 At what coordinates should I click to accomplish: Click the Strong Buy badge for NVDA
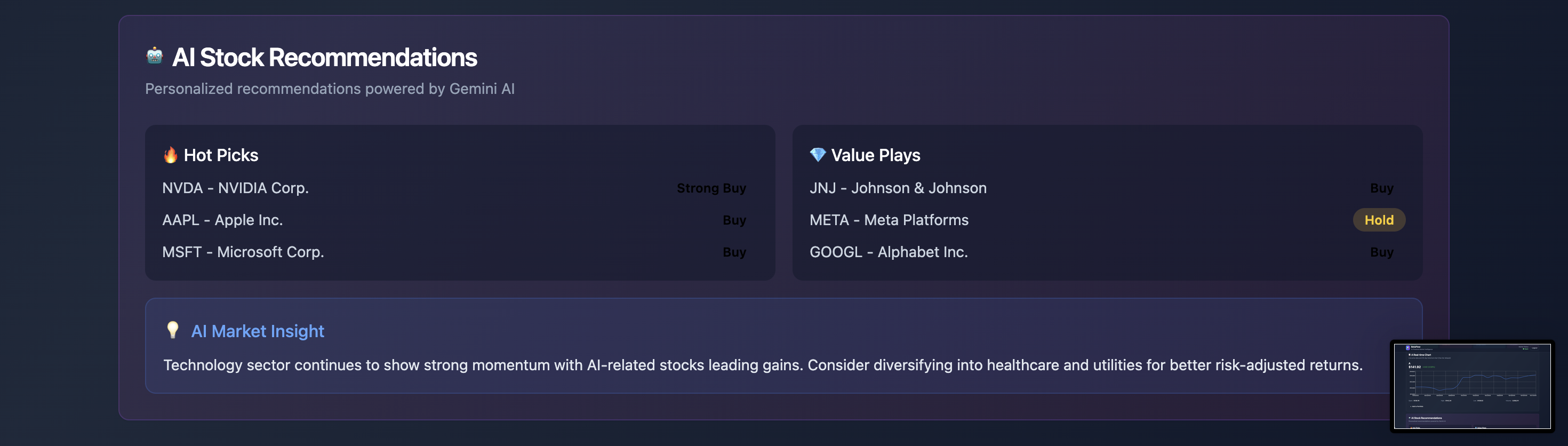[711, 188]
